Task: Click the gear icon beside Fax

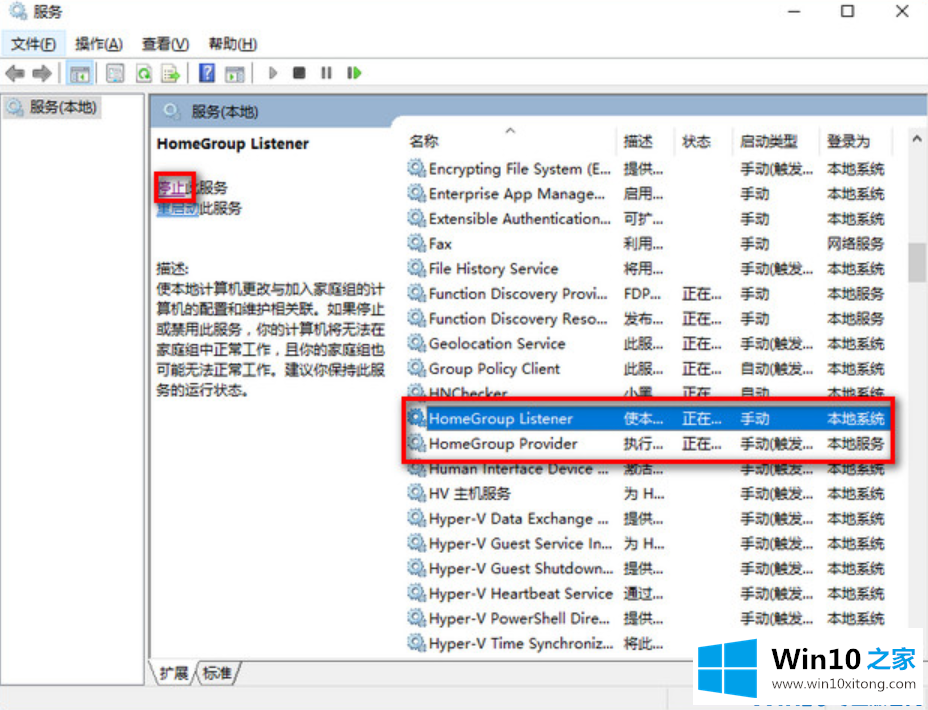Action: tap(417, 243)
